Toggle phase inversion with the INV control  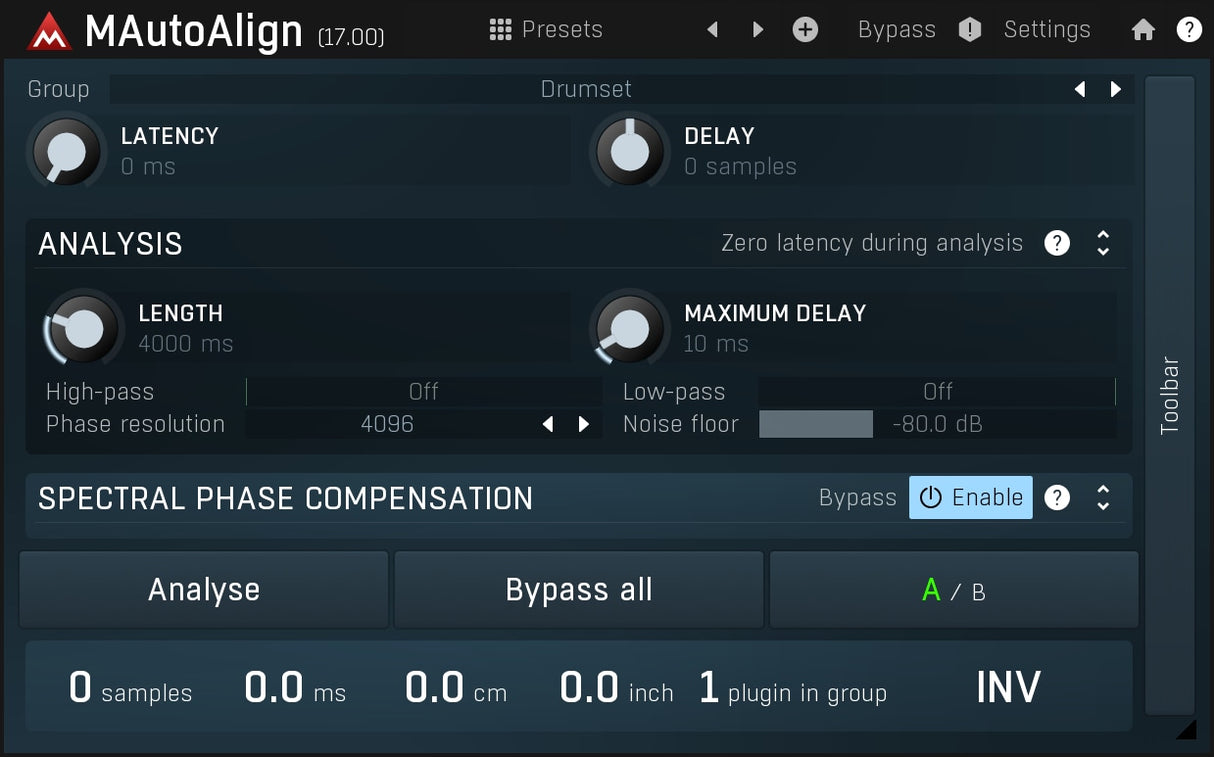point(1008,687)
